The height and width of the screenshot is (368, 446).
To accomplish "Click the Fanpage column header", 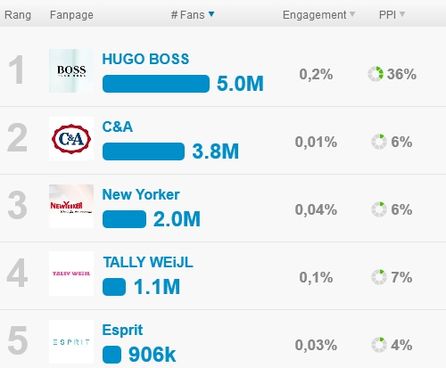I will 72,15.
